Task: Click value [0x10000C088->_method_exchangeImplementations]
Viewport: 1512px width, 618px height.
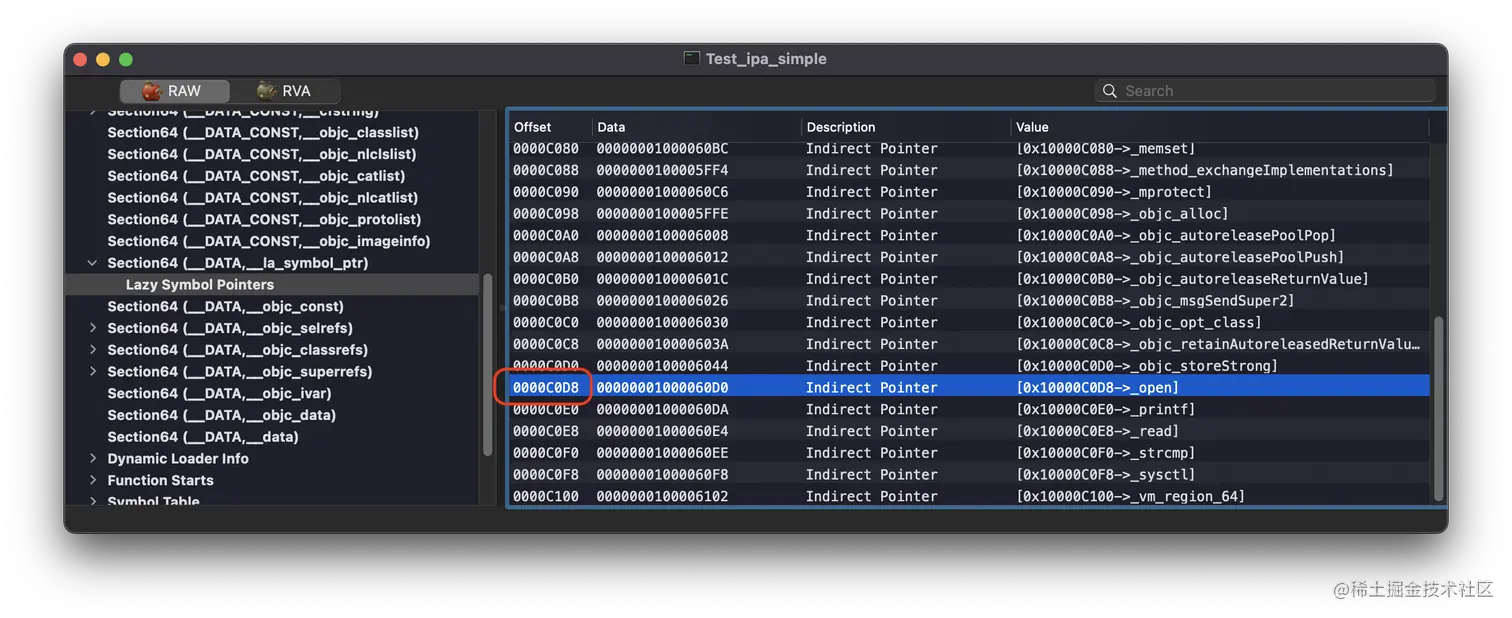Action: [x=1204, y=170]
